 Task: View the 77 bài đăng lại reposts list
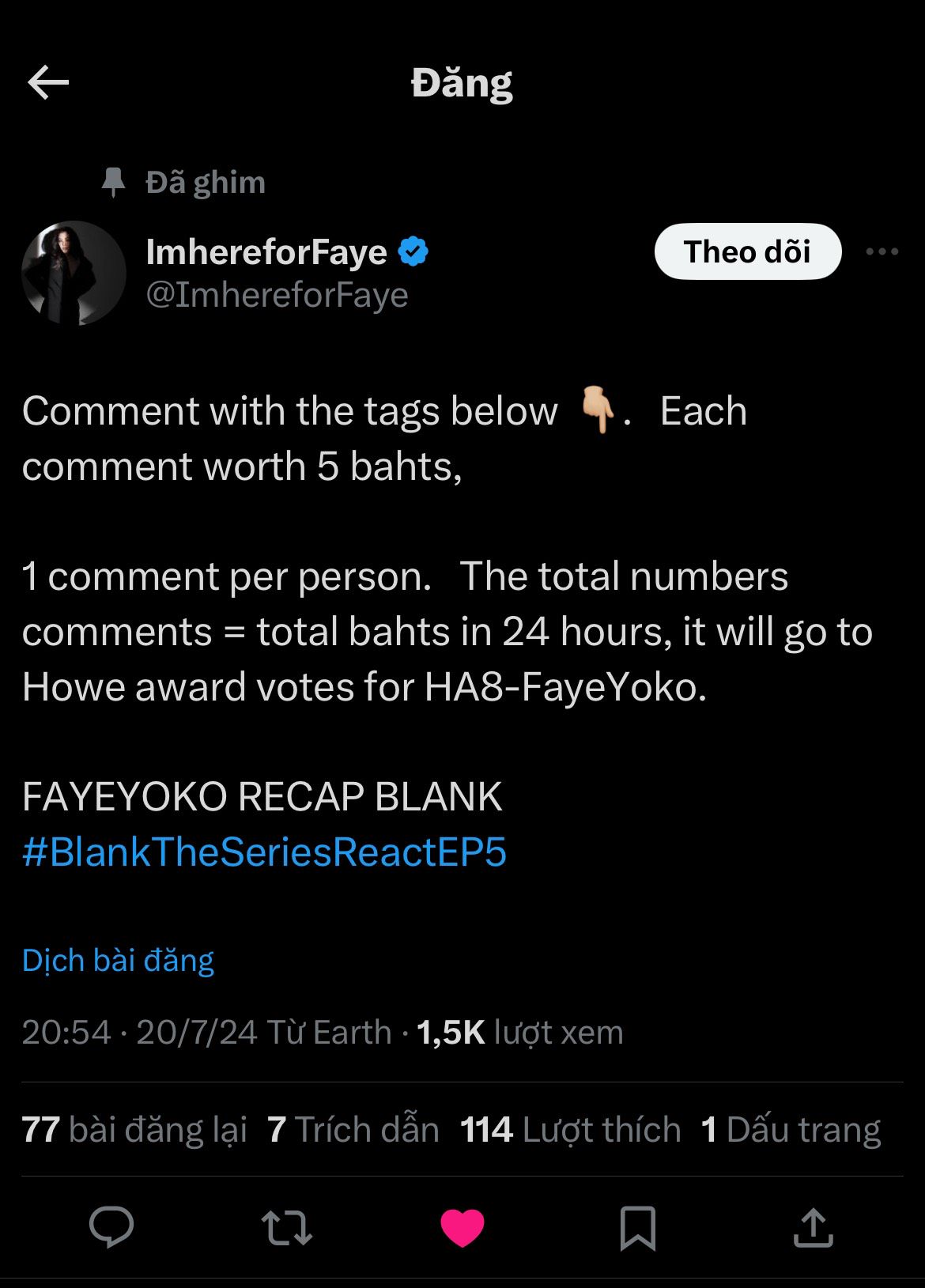134,1129
